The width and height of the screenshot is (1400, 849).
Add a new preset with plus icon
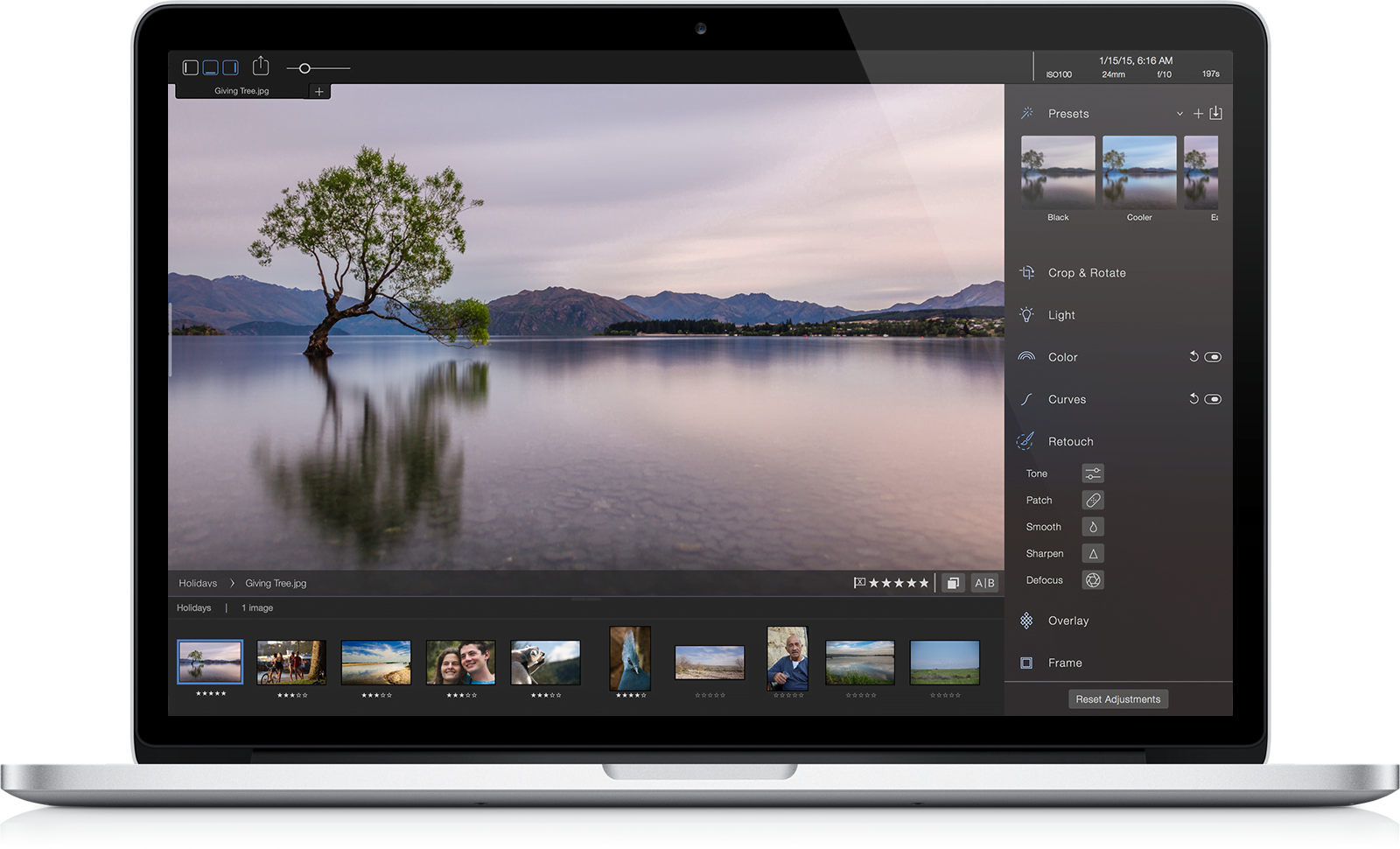point(1198,114)
